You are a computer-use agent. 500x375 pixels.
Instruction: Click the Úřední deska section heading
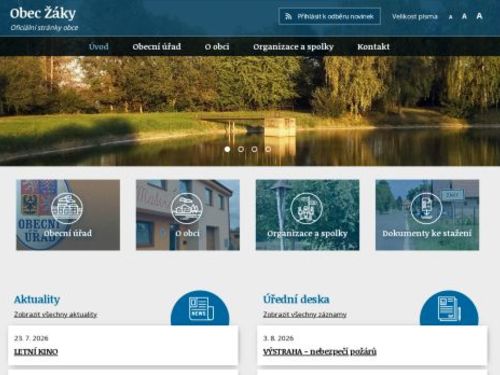(296, 299)
